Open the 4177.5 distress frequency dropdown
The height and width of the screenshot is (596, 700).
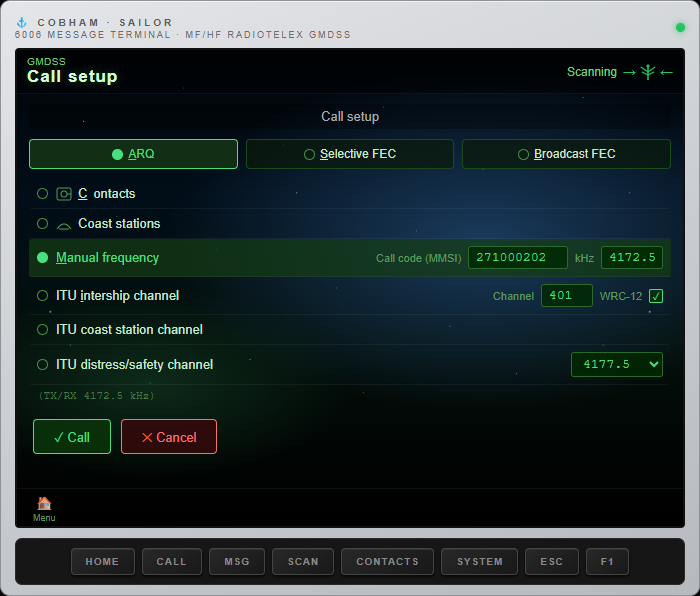617,364
